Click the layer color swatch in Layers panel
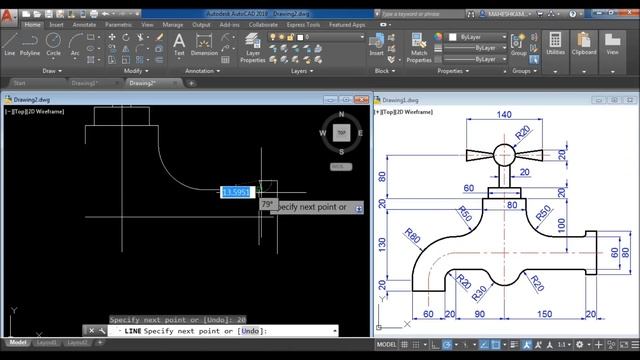 tap(300, 37)
